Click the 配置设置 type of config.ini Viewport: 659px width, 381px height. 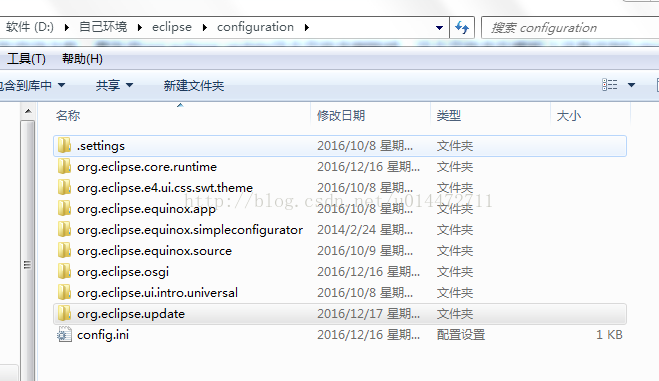point(461,335)
